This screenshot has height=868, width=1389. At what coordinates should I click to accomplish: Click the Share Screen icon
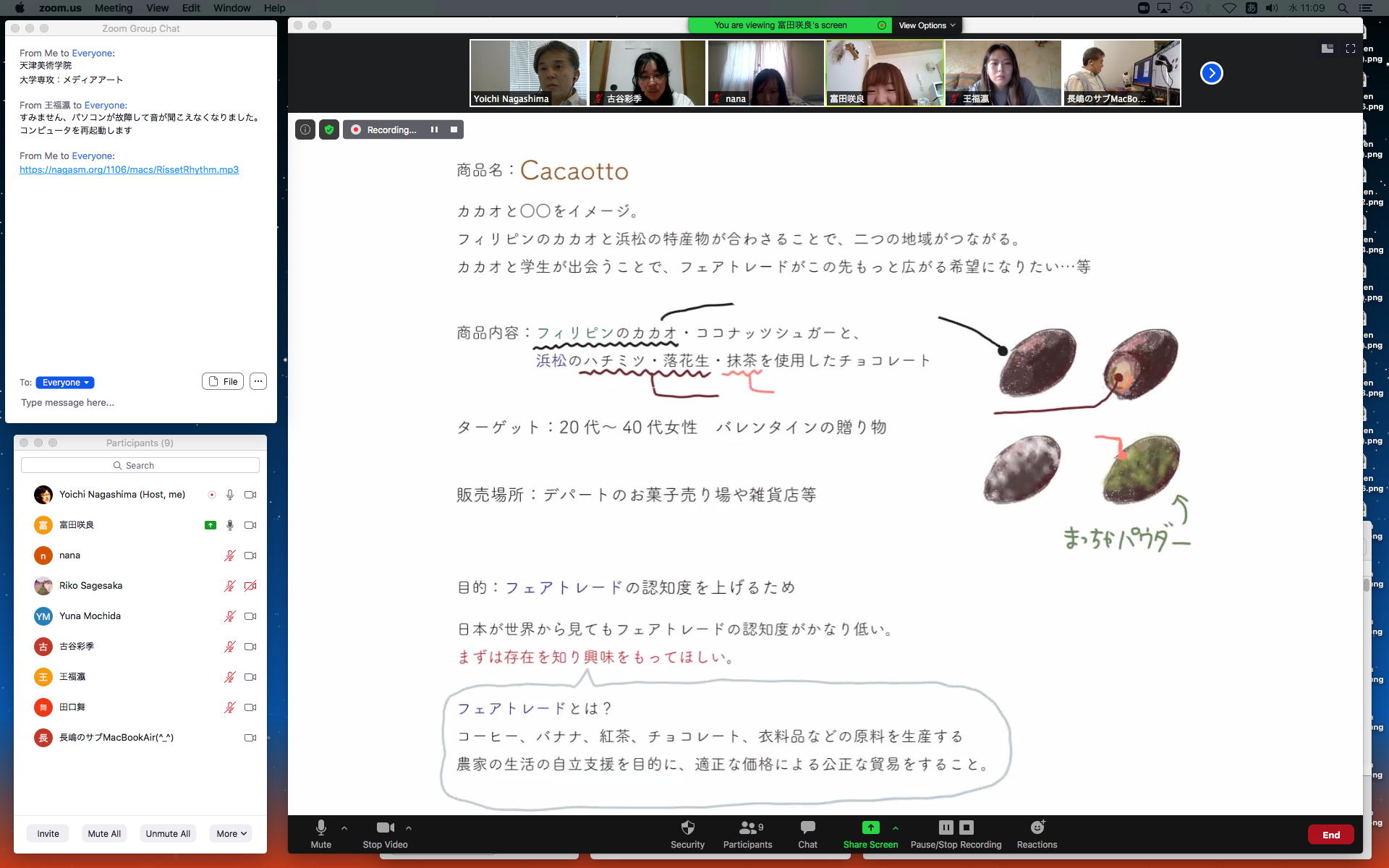870,827
